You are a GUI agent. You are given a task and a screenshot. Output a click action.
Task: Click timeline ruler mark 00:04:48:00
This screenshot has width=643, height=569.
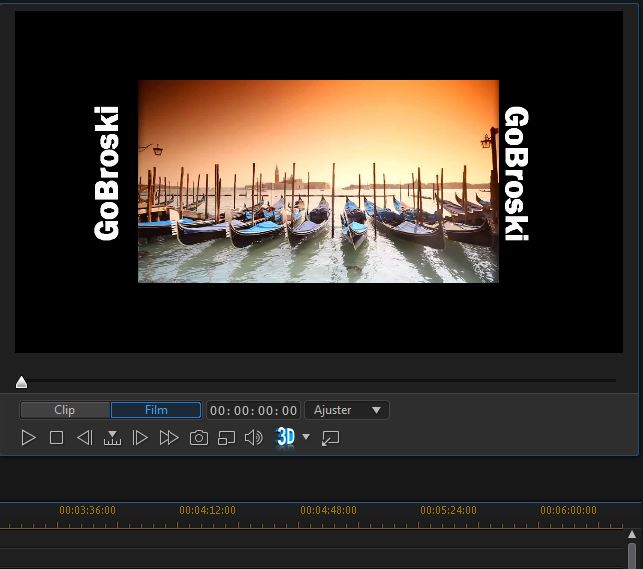pyautogui.click(x=328, y=510)
